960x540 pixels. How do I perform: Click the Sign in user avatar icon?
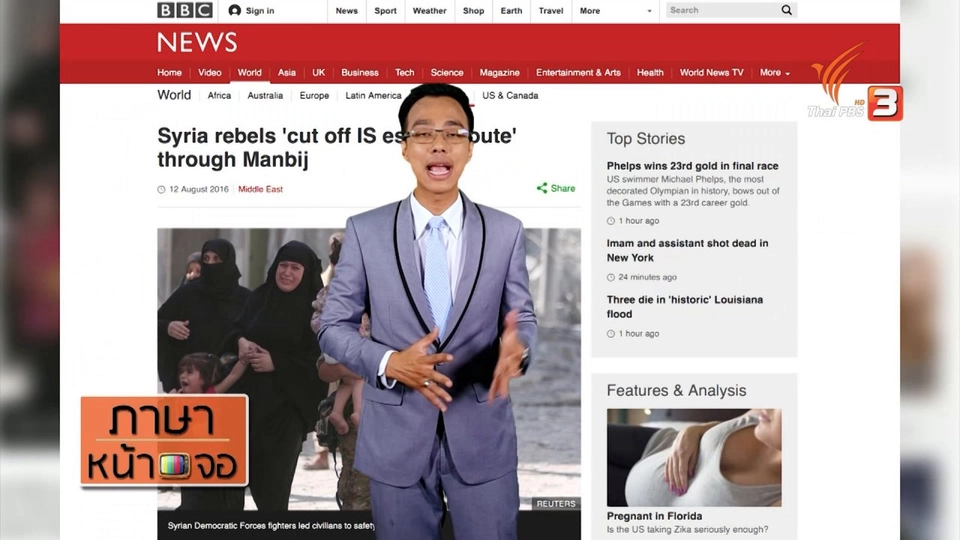[235, 10]
